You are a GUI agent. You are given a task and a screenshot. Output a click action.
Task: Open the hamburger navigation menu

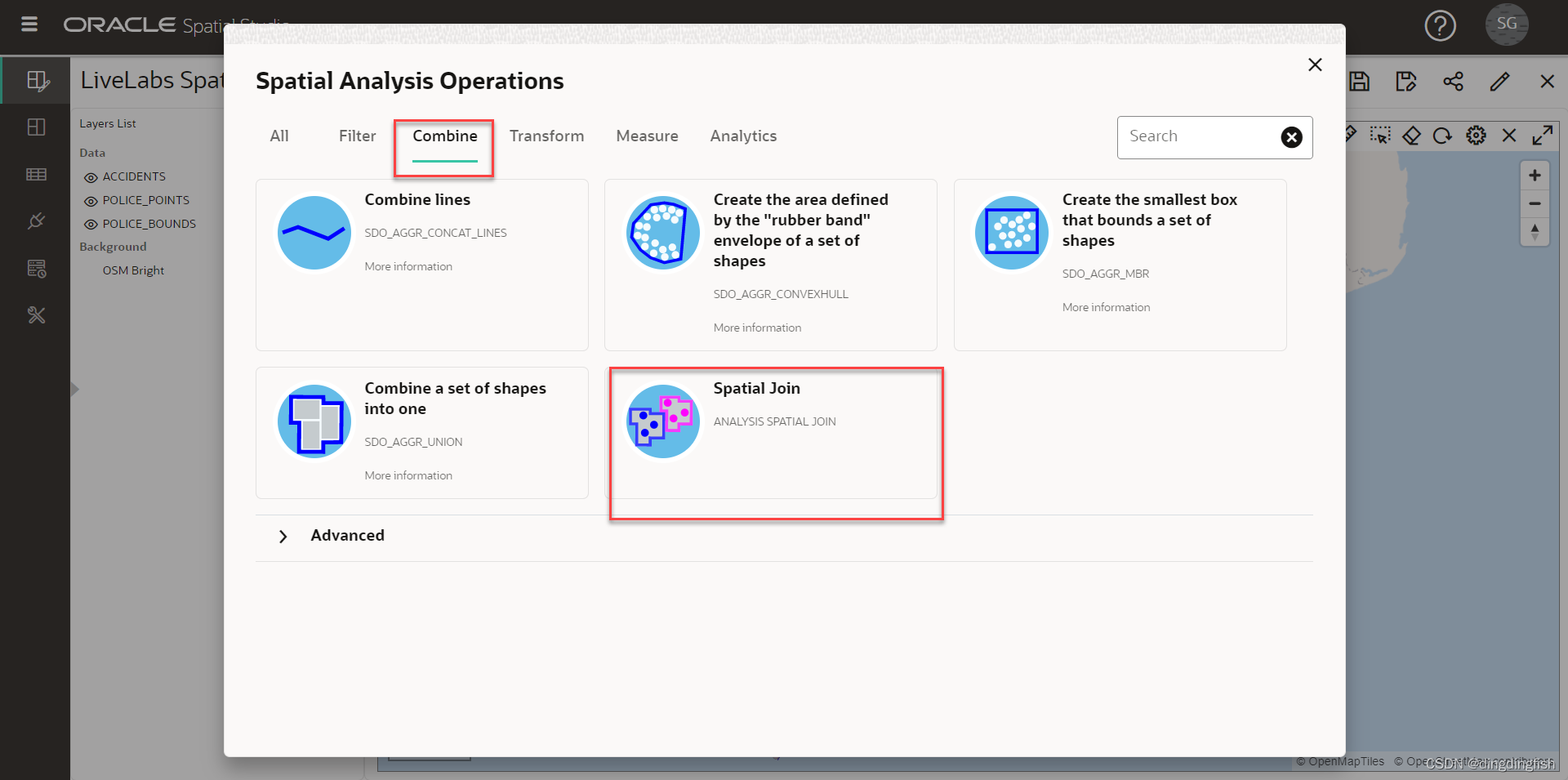coord(29,24)
